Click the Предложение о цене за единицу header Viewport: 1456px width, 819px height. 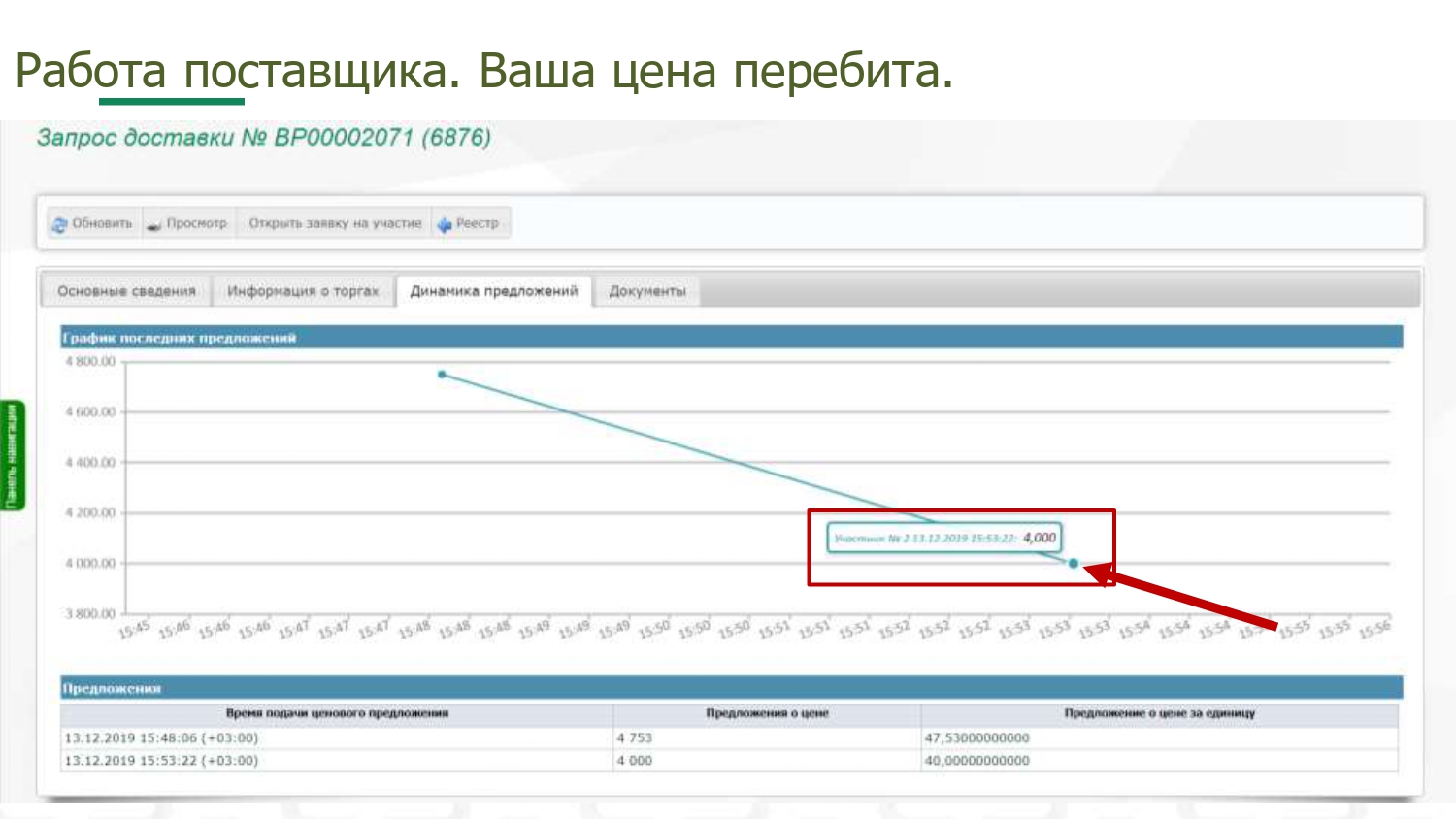click(x=1159, y=713)
